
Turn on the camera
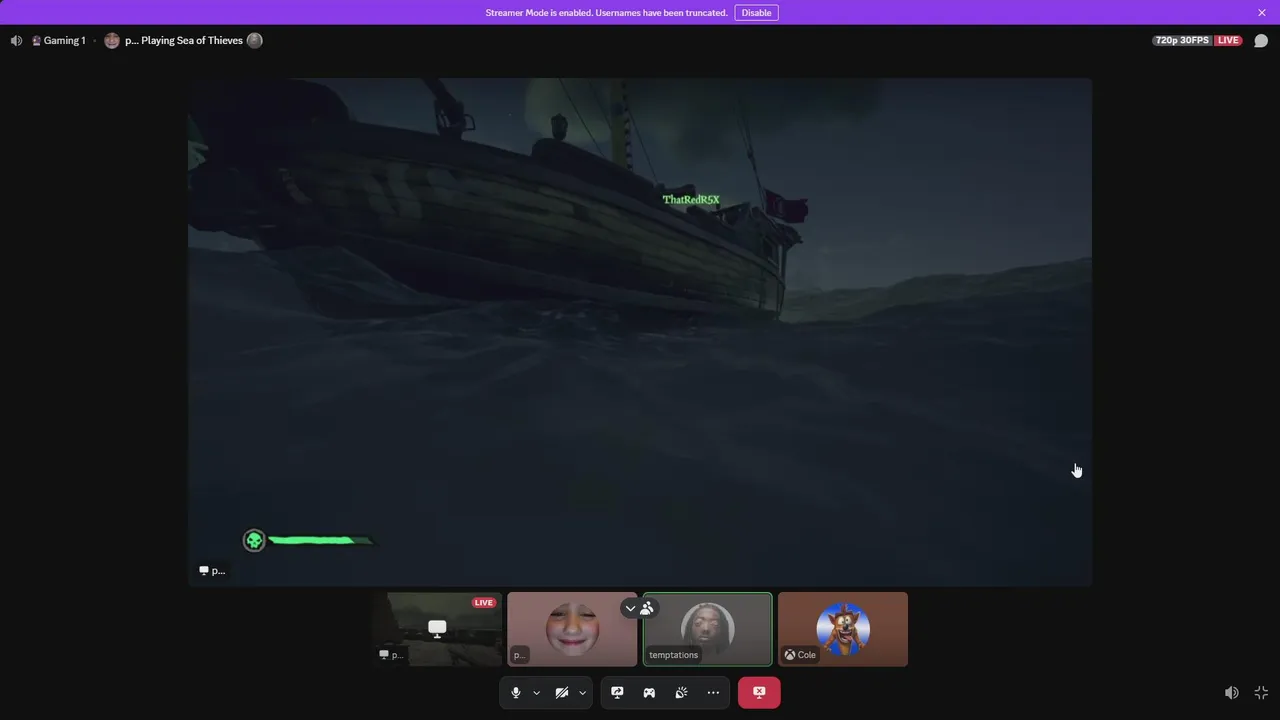tap(562, 692)
